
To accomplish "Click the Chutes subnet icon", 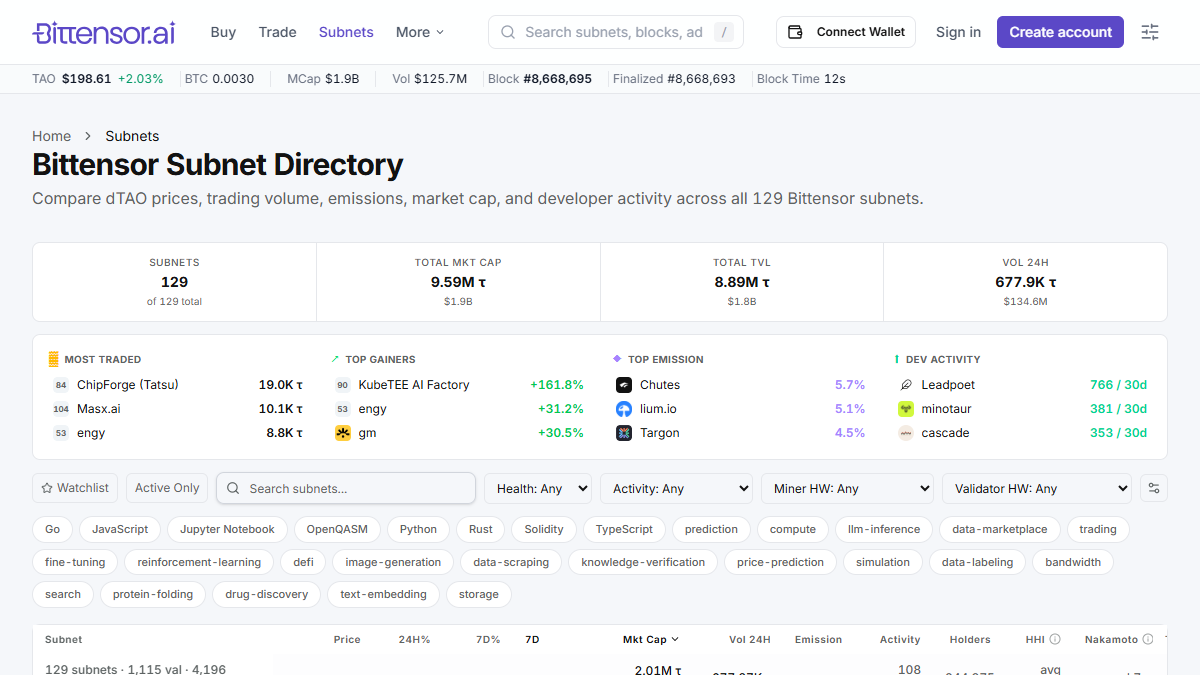I will point(624,385).
